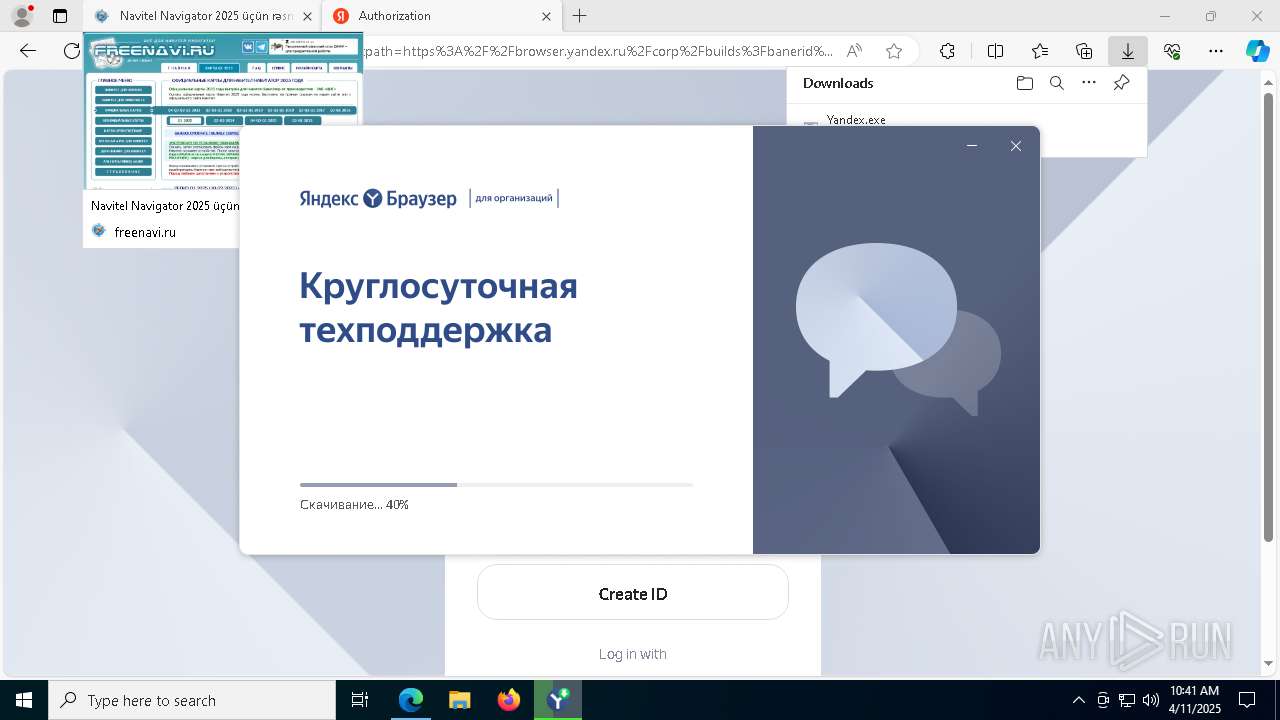Open the notification center icon
Image resolution: width=1280 pixels, height=720 pixels.
(1247, 700)
